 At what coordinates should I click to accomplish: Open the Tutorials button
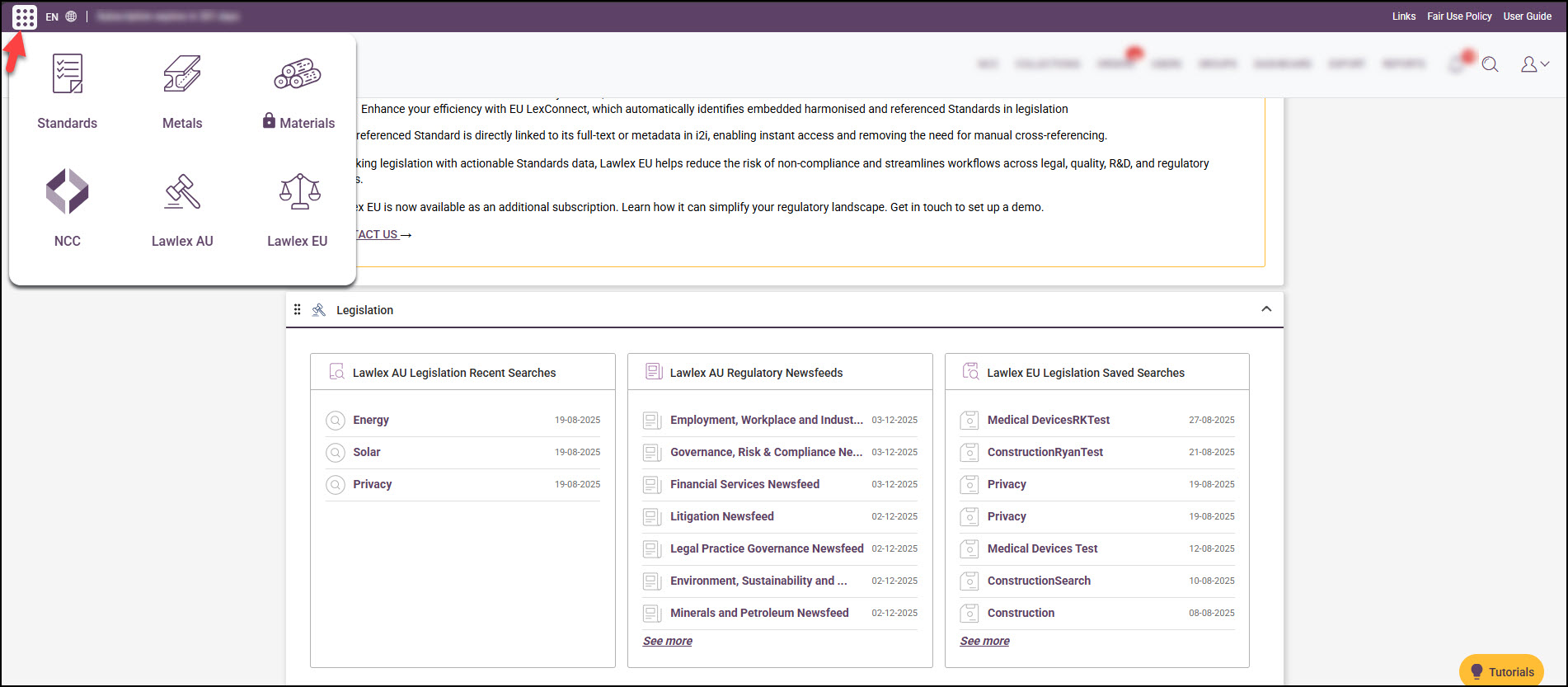click(1501, 671)
